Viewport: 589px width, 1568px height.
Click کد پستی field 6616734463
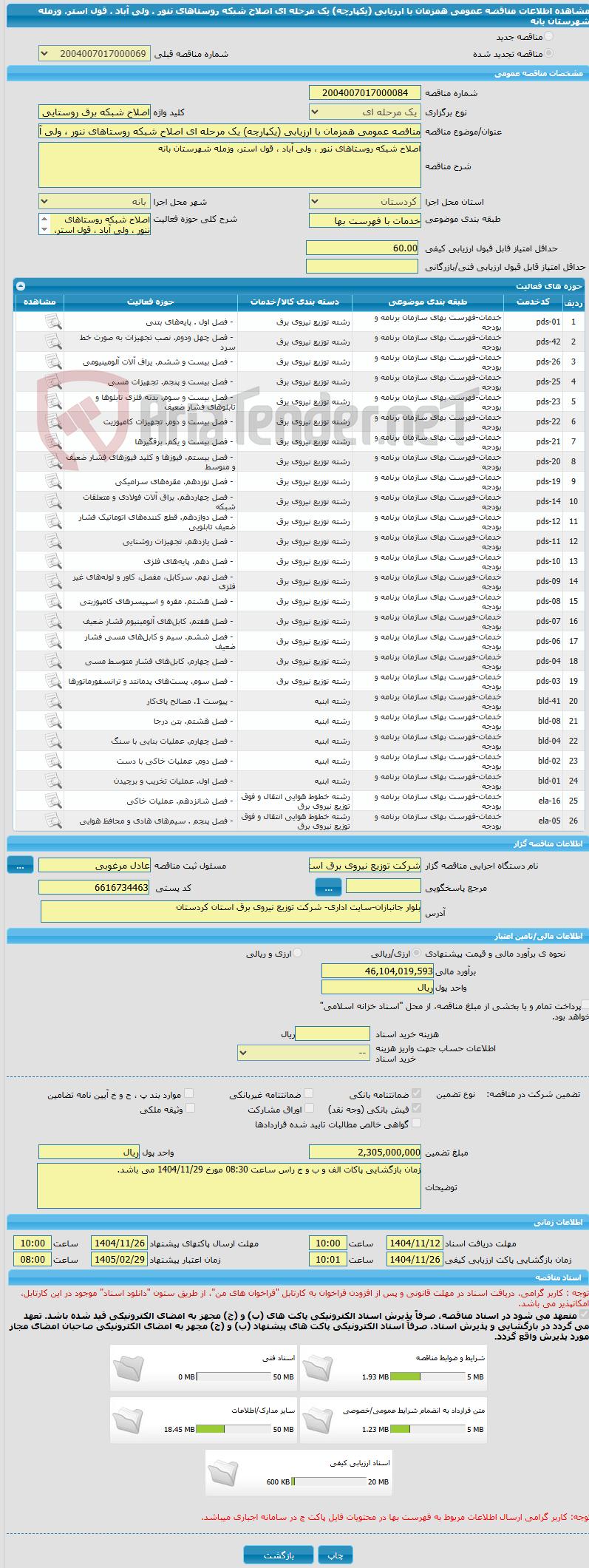click(95, 887)
